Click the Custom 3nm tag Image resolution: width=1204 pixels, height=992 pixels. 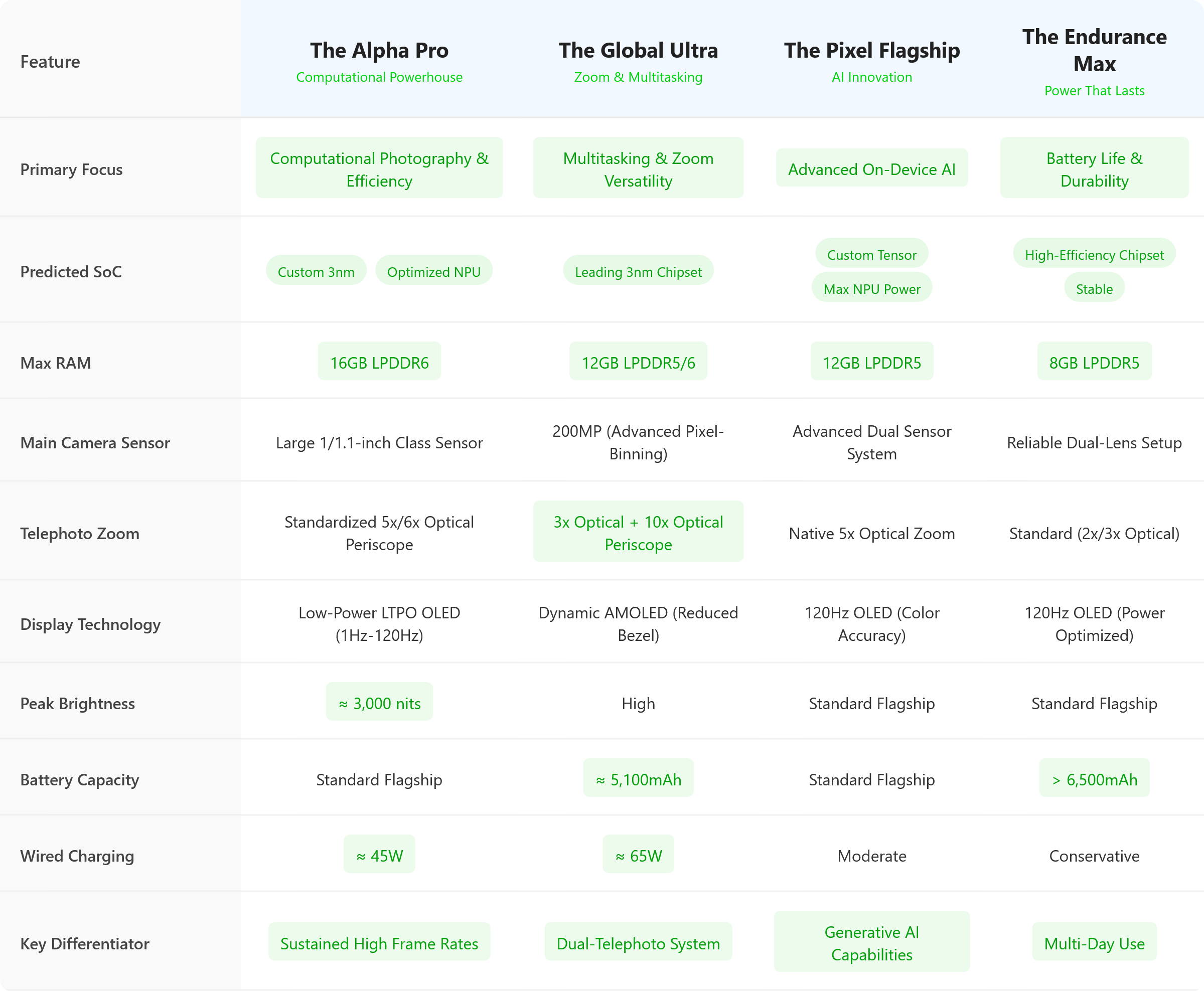point(316,271)
